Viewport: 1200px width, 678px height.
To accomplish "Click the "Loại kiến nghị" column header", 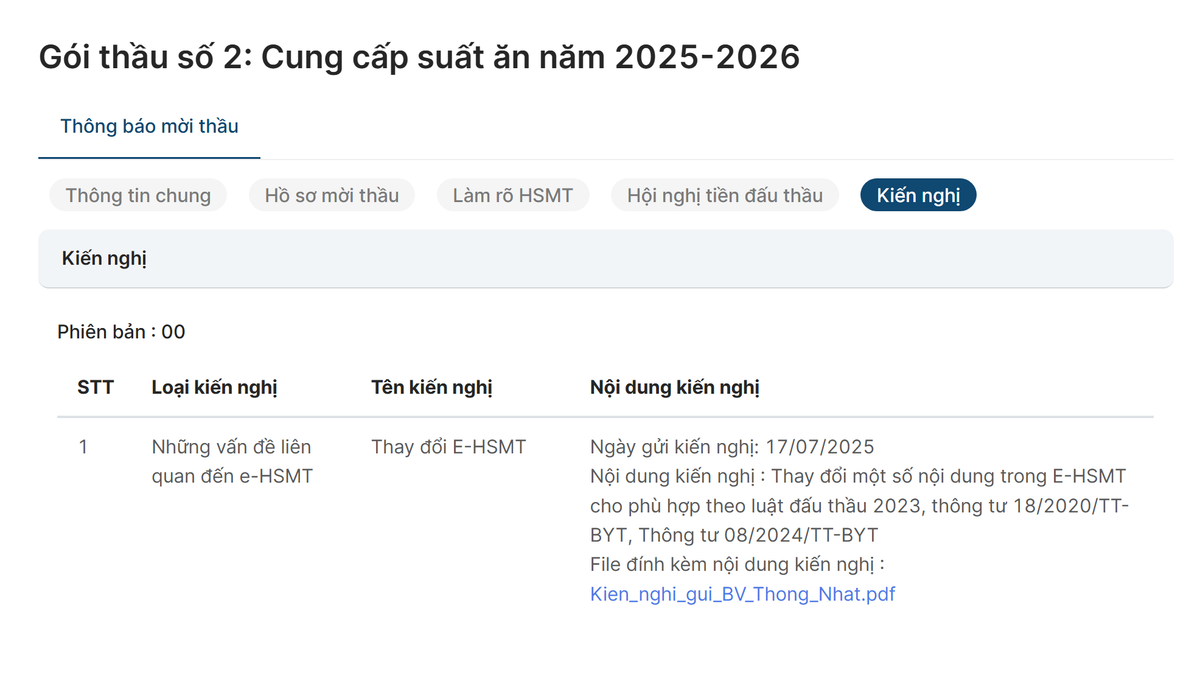I will tap(214, 387).
